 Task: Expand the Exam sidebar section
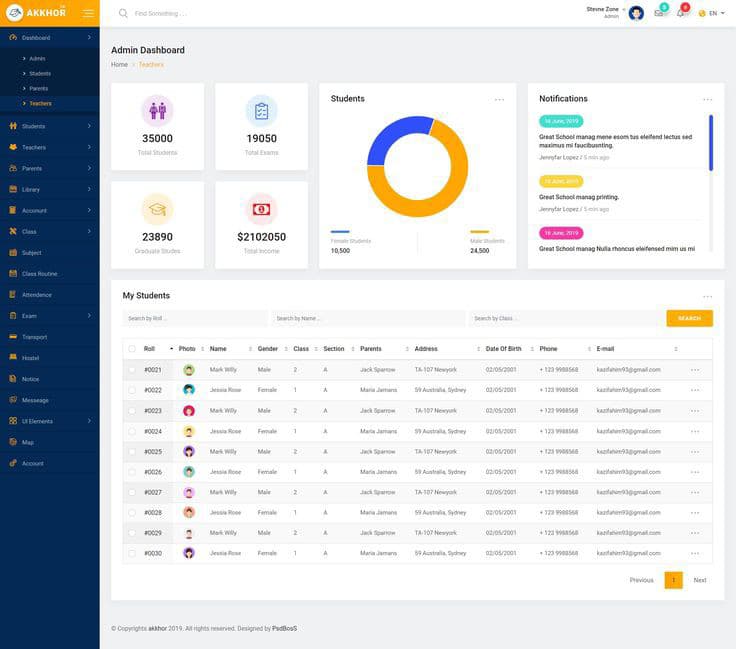click(49, 316)
